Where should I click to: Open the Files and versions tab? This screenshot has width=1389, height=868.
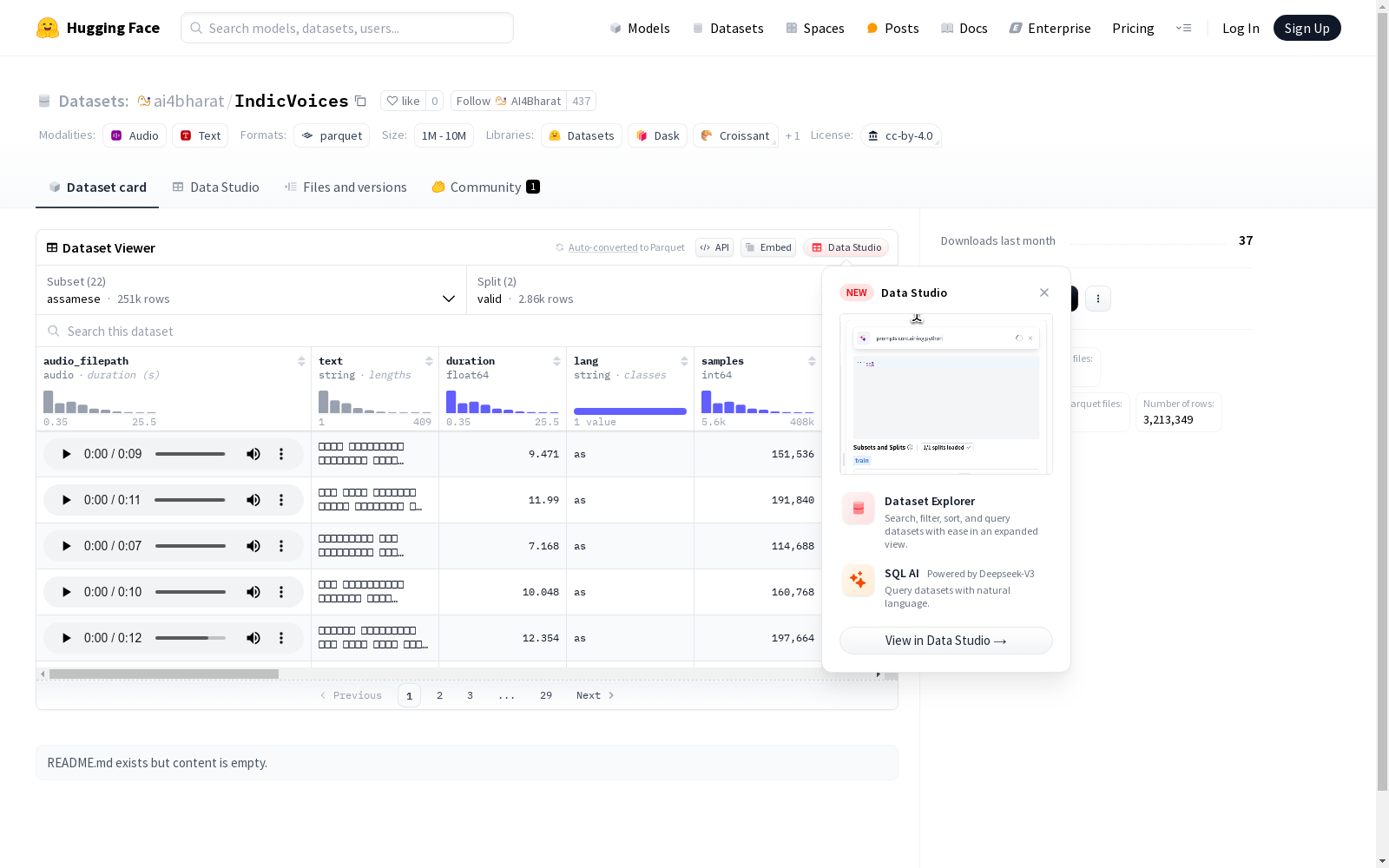click(346, 187)
